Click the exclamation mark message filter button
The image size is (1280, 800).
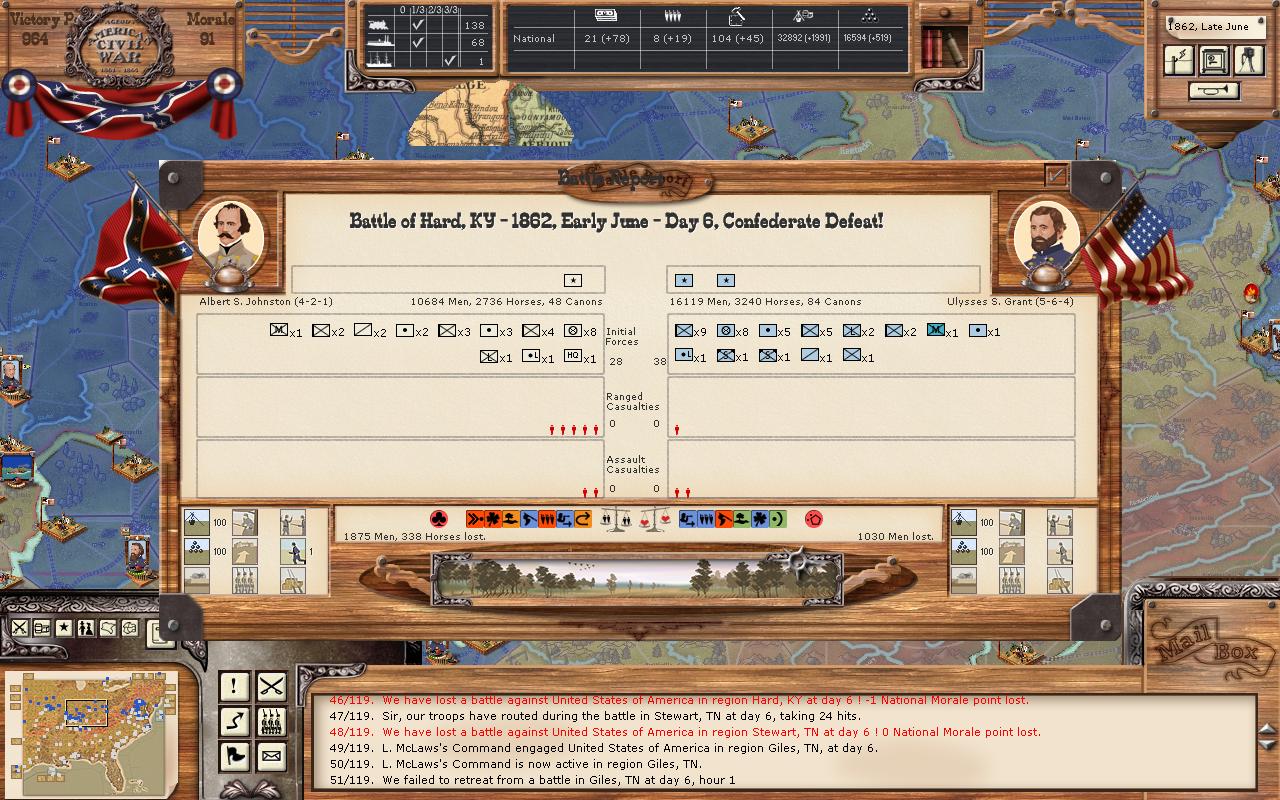click(x=234, y=686)
